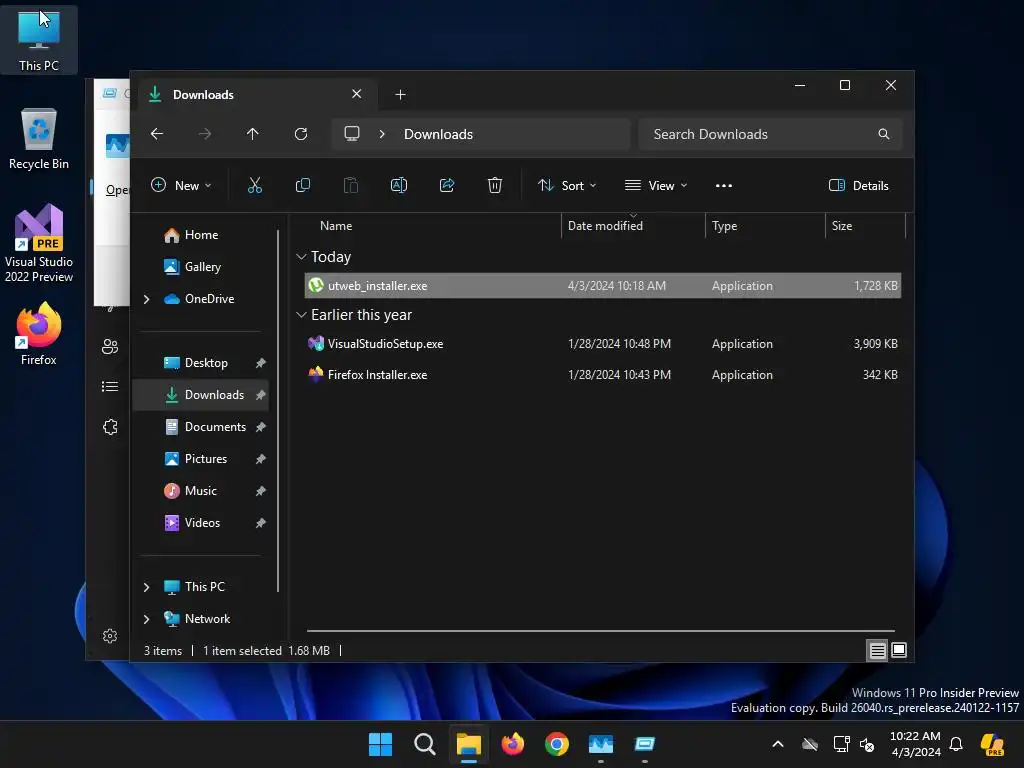Viewport: 1024px width, 768px height.
Task: Sort by Size column header
Action: click(865, 226)
